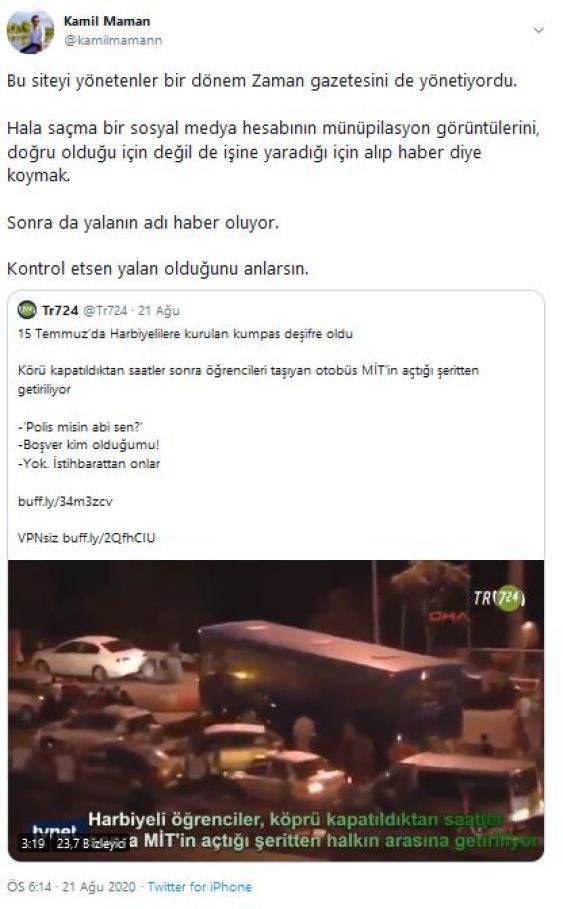
Task: Click the quoted tweet headline about Harbiyelilere
Action: (186, 334)
